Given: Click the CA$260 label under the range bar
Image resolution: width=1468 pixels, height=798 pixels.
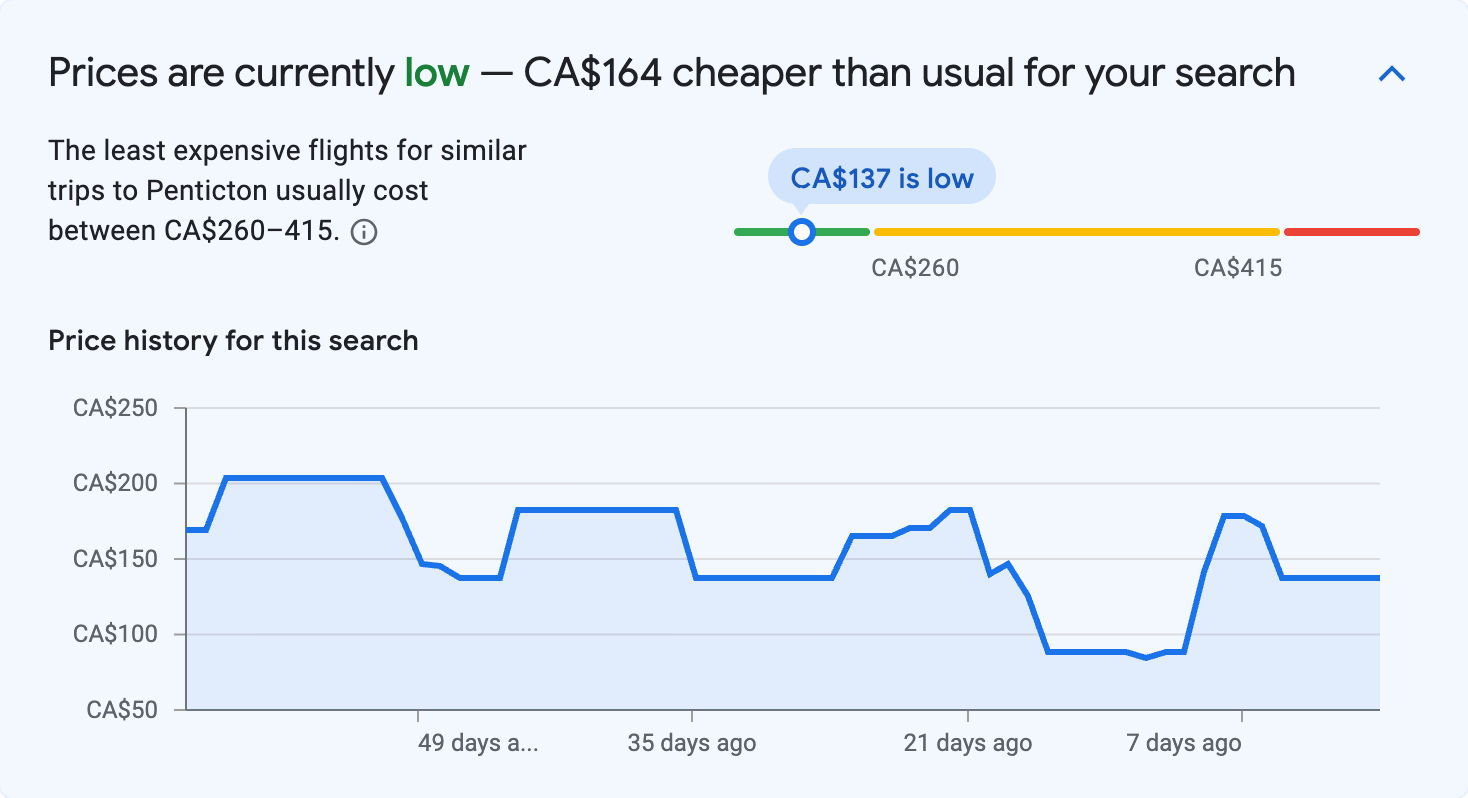Looking at the screenshot, I should point(915,268).
